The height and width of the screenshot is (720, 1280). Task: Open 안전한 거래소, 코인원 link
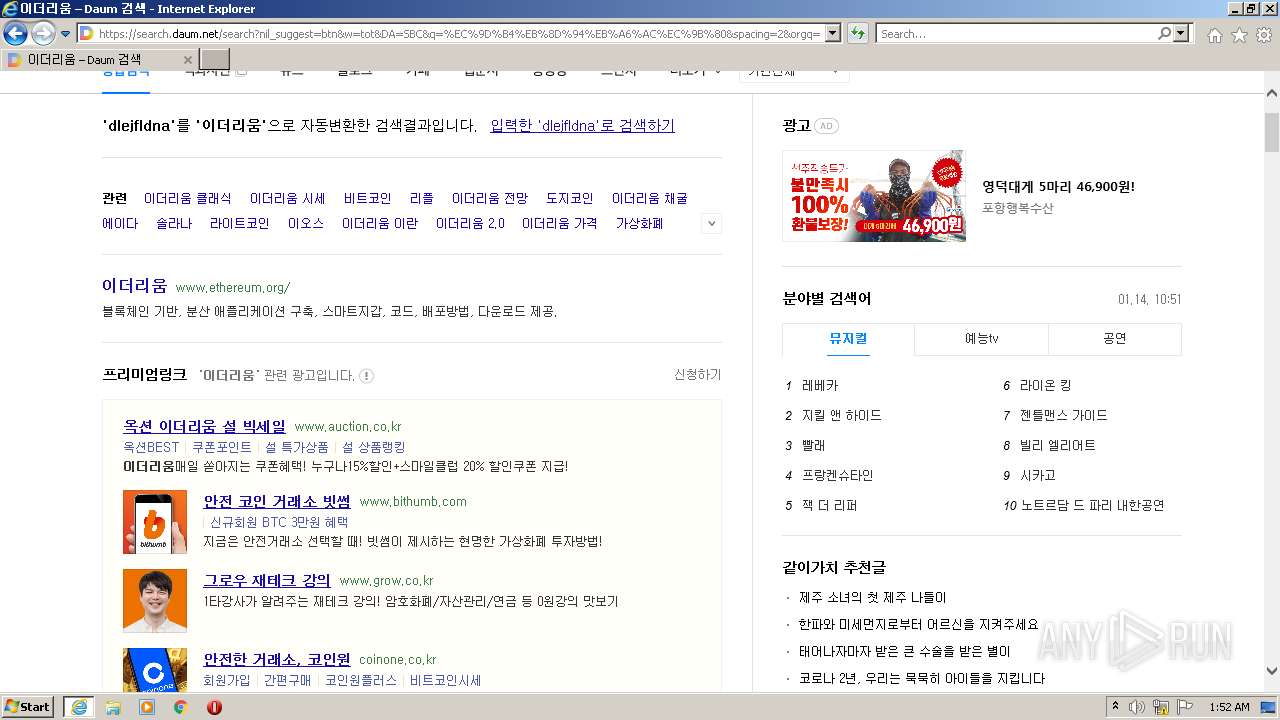pos(277,659)
